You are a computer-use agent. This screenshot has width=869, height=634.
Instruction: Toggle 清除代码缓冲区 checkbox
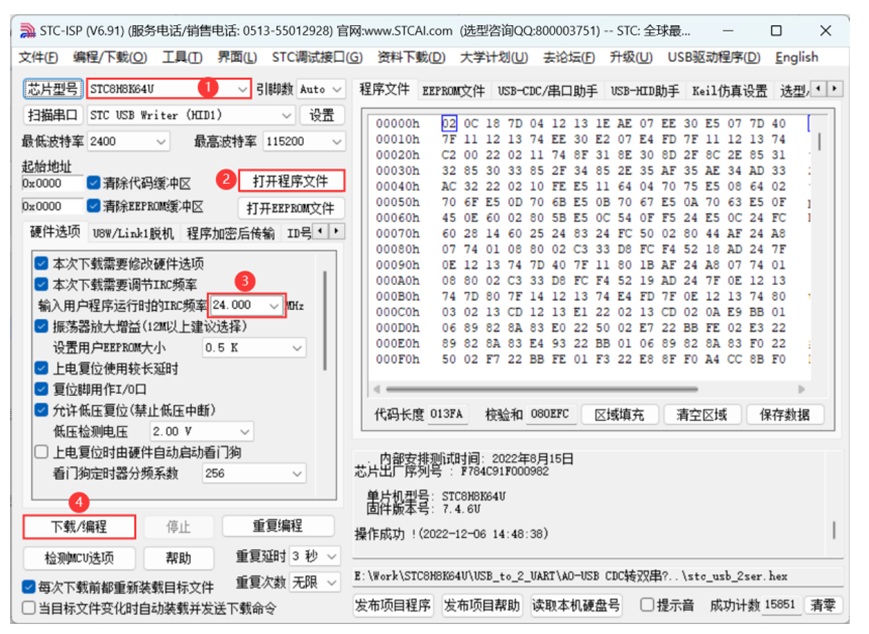pyautogui.click(x=93, y=183)
